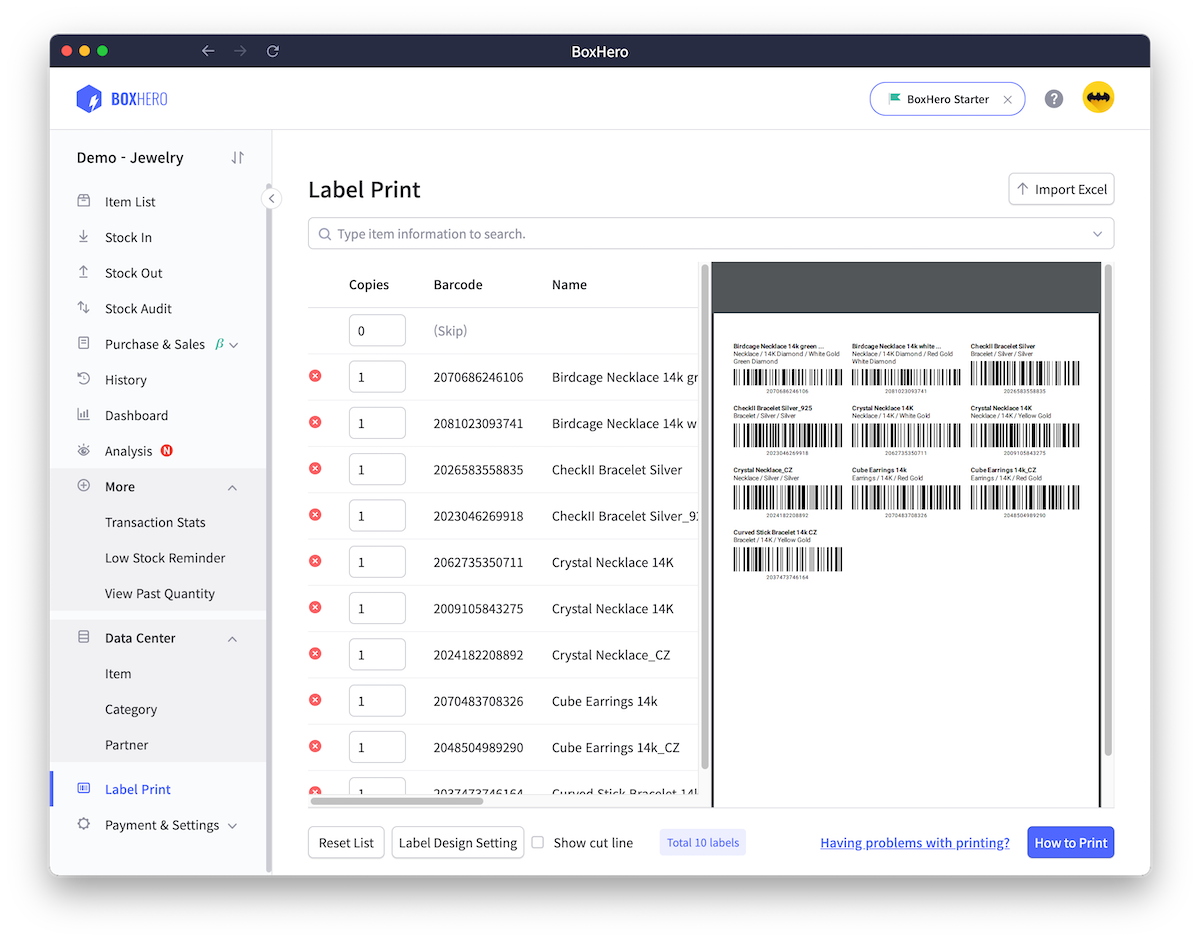Click the browser back arrow
This screenshot has width=1200, height=941.
208,51
